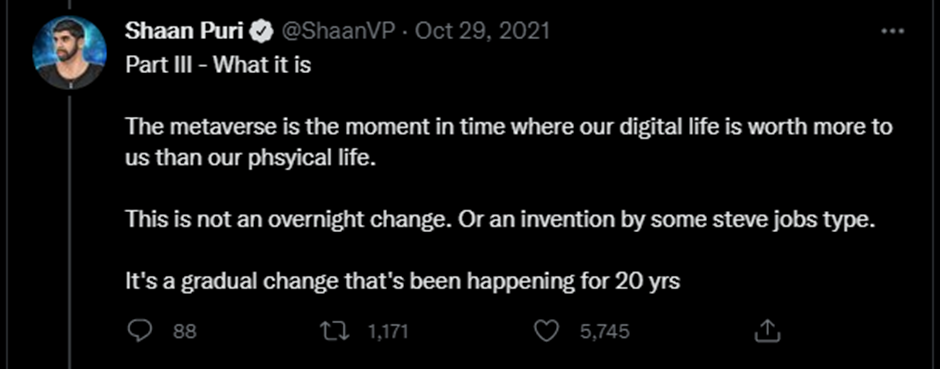Like the tweet with heart icon
The image size is (940, 369).
point(546,331)
